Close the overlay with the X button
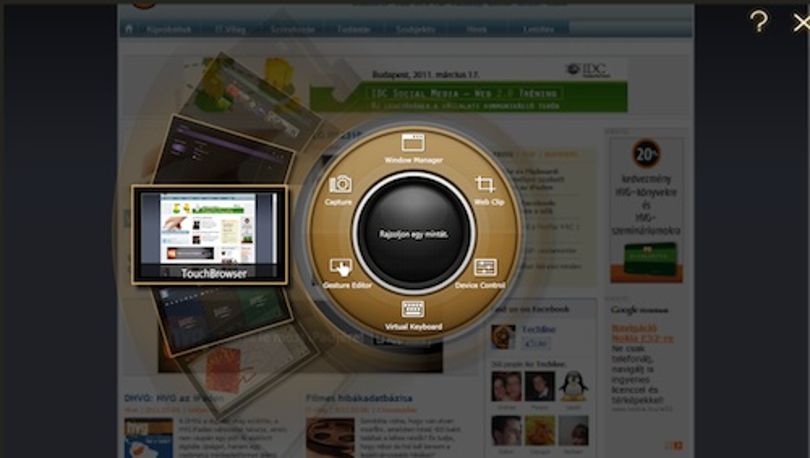This screenshot has height=458, width=810. [x=802, y=23]
